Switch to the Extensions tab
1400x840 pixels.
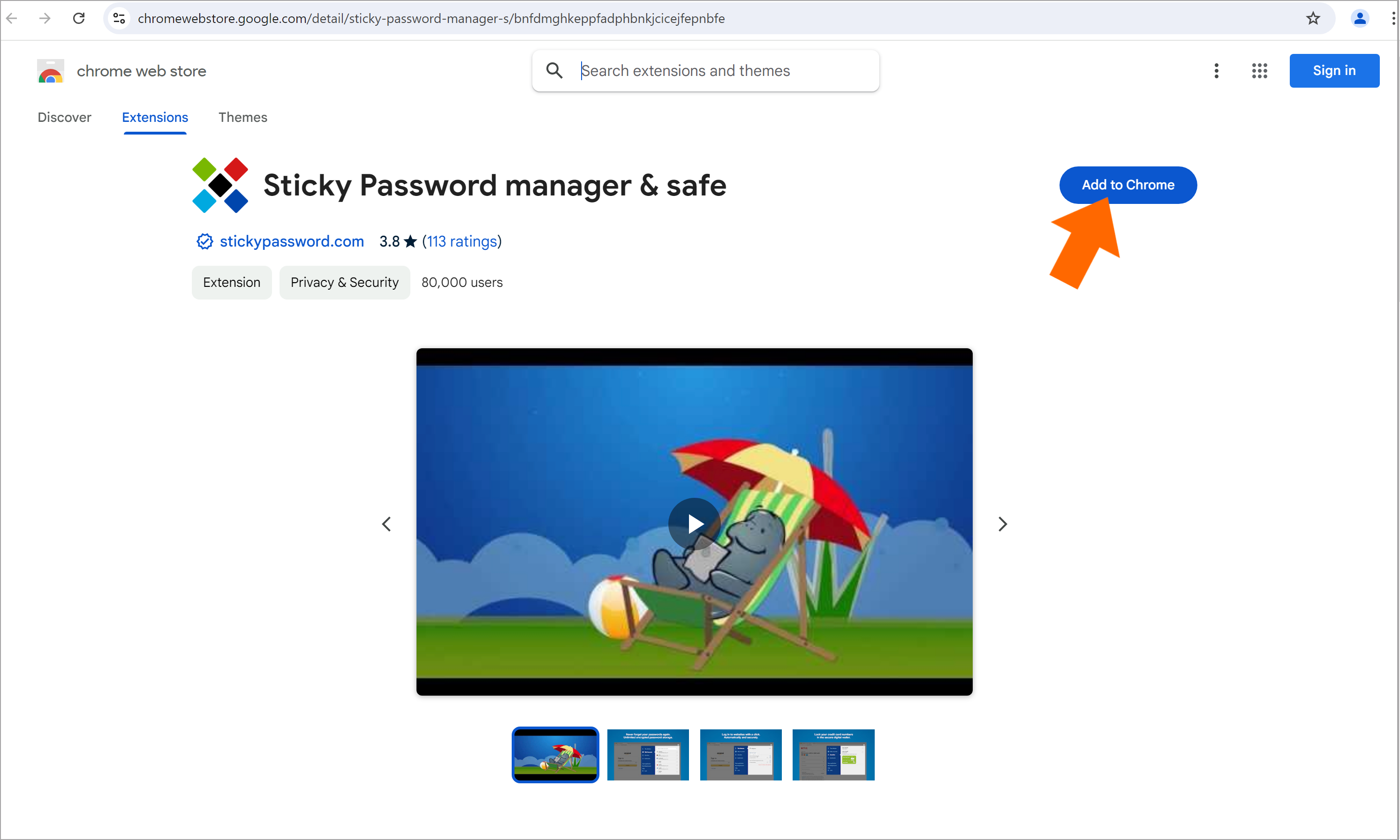[155, 117]
